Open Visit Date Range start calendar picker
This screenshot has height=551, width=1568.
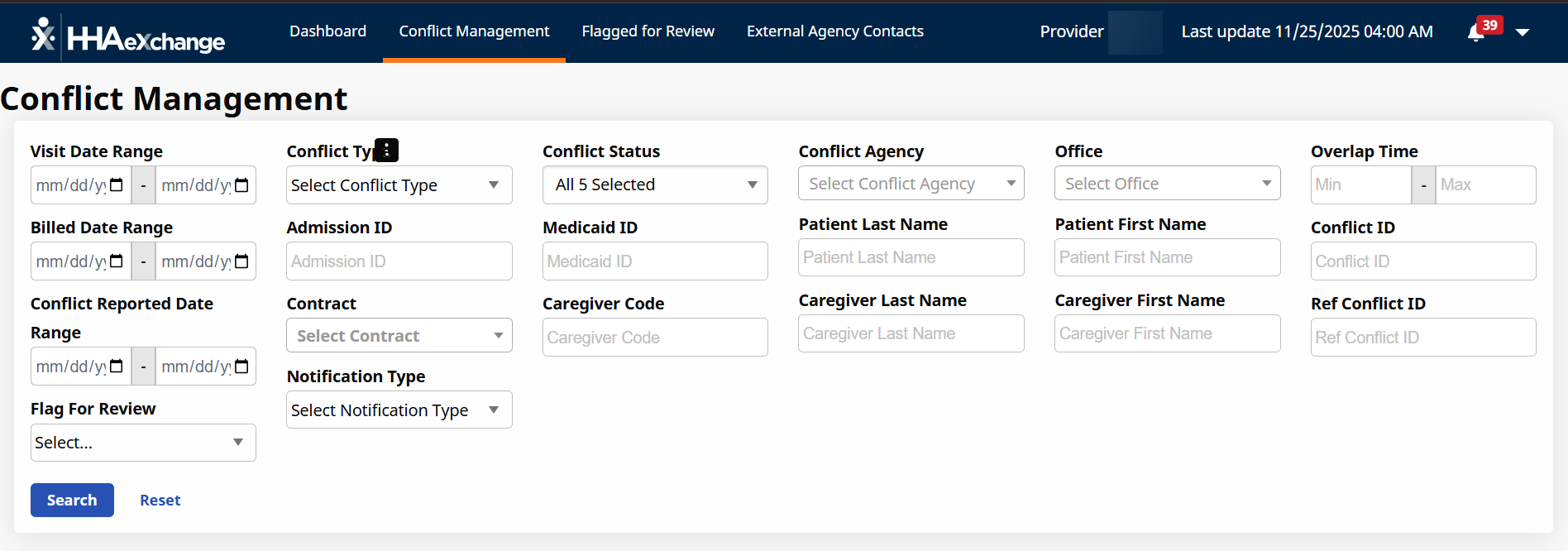coord(117,185)
